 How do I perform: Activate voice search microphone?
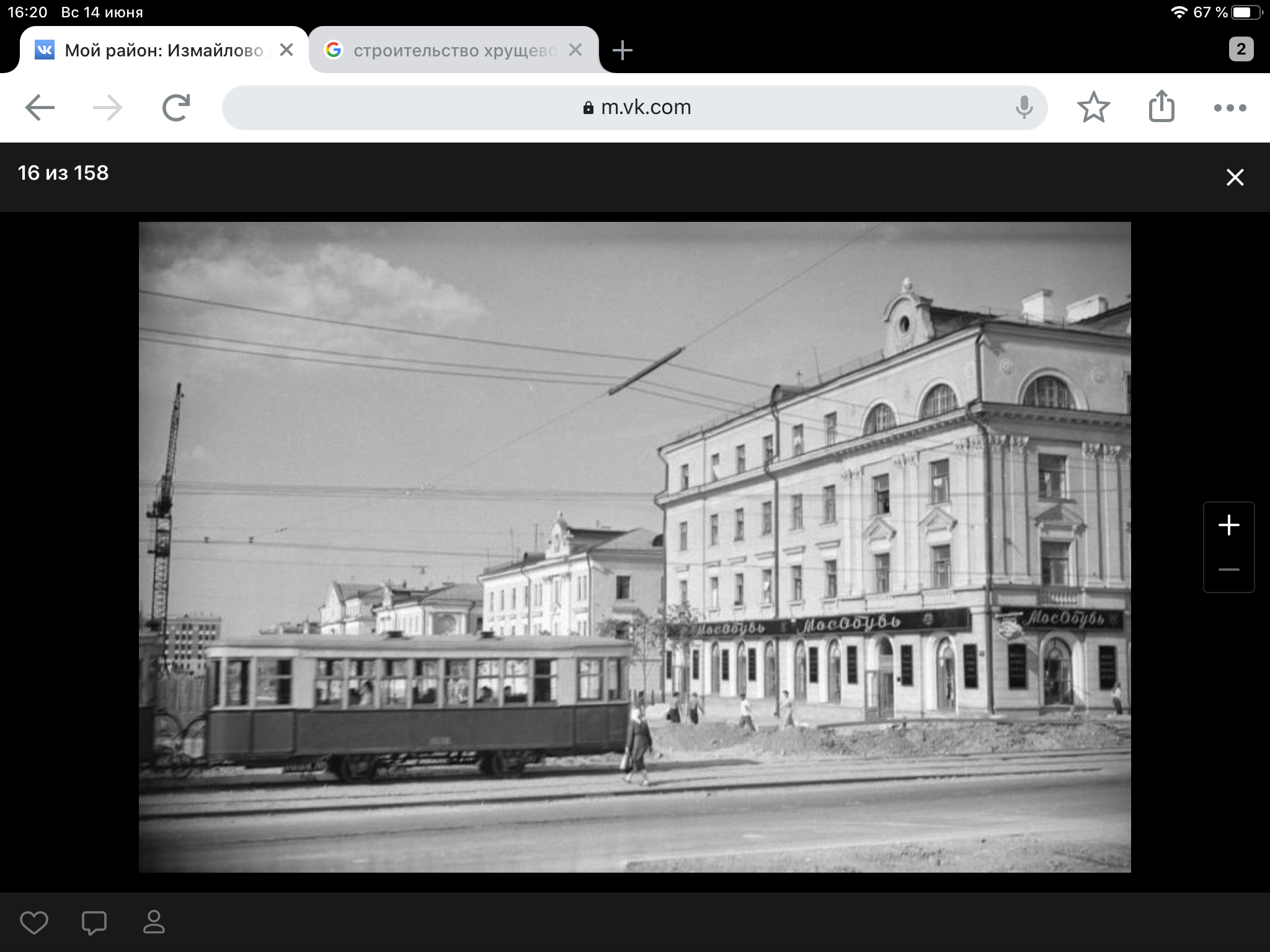point(1024,108)
